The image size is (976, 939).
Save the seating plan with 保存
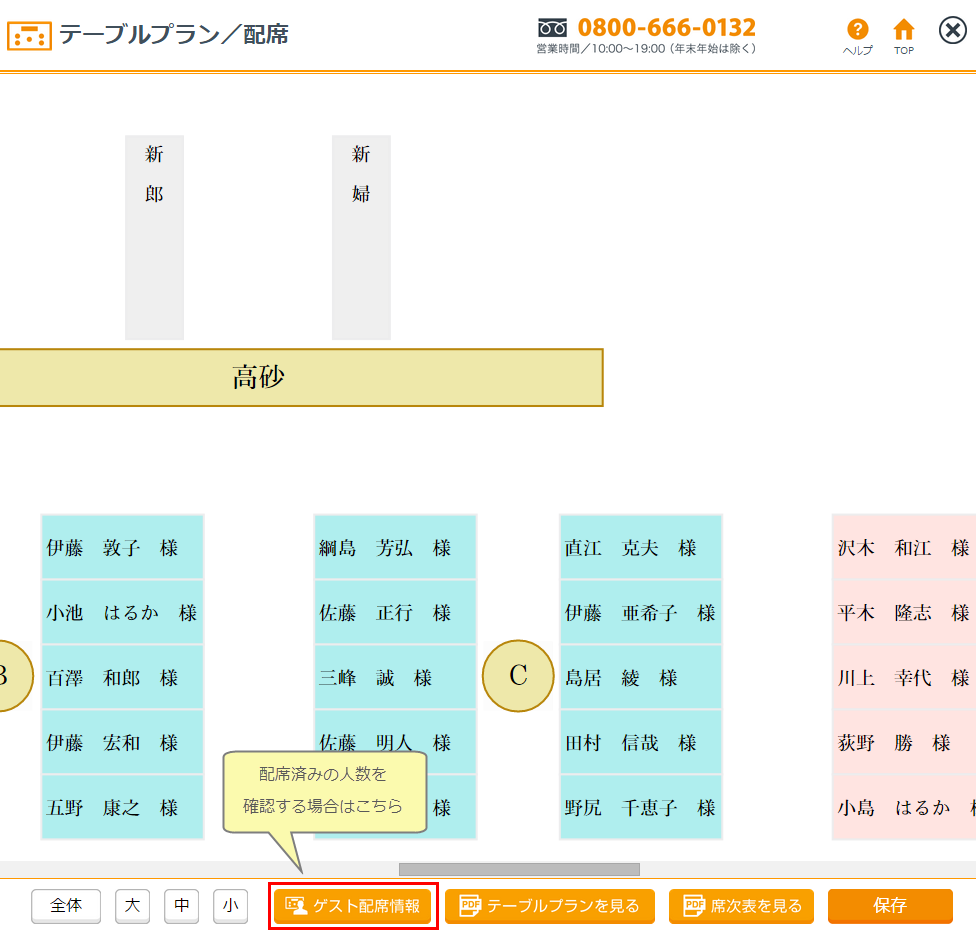coord(889,906)
